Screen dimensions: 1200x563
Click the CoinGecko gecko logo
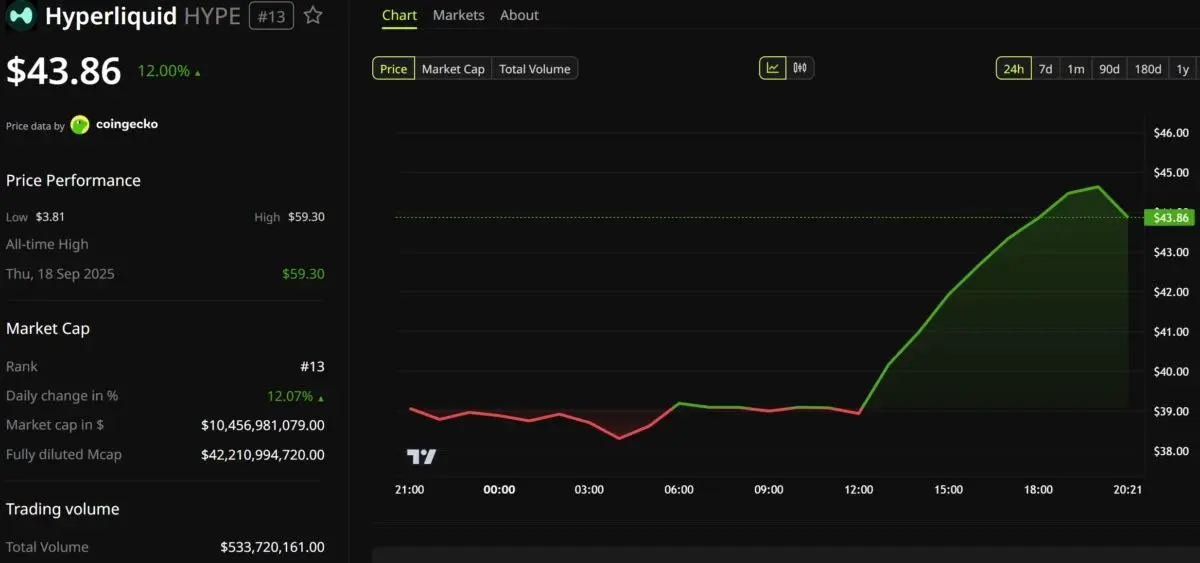[x=80, y=125]
